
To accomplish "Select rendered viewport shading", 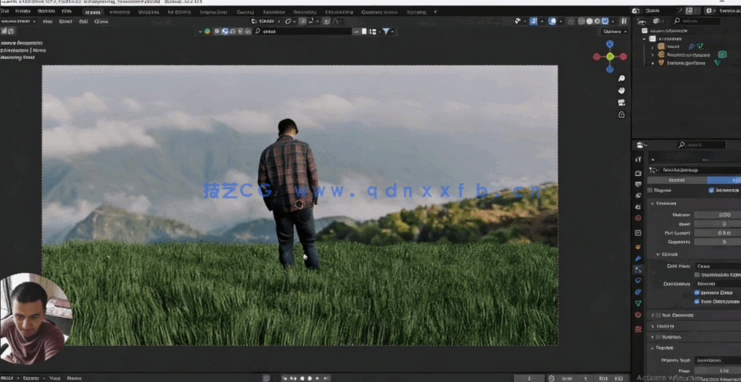I will [x=604, y=21].
